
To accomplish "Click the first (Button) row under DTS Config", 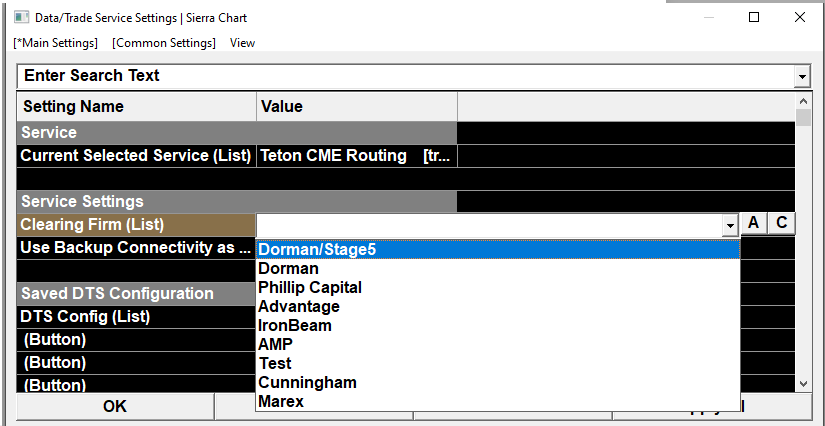I will (137, 340).
